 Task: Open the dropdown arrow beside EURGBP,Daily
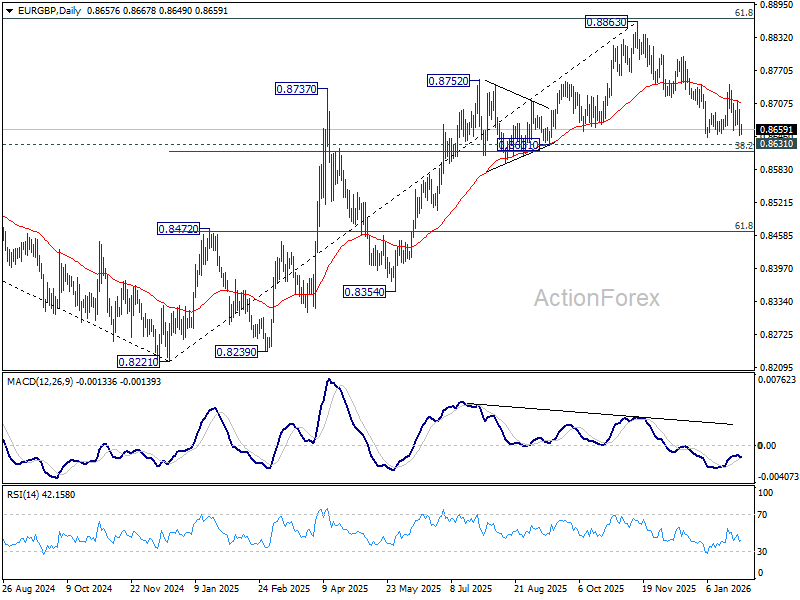(x=9, y=11)
